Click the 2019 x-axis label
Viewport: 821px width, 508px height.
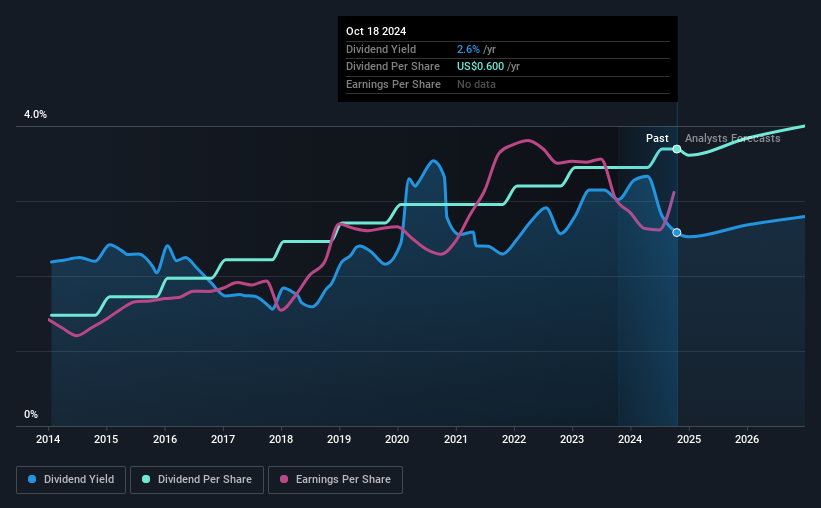coord(339,439)
